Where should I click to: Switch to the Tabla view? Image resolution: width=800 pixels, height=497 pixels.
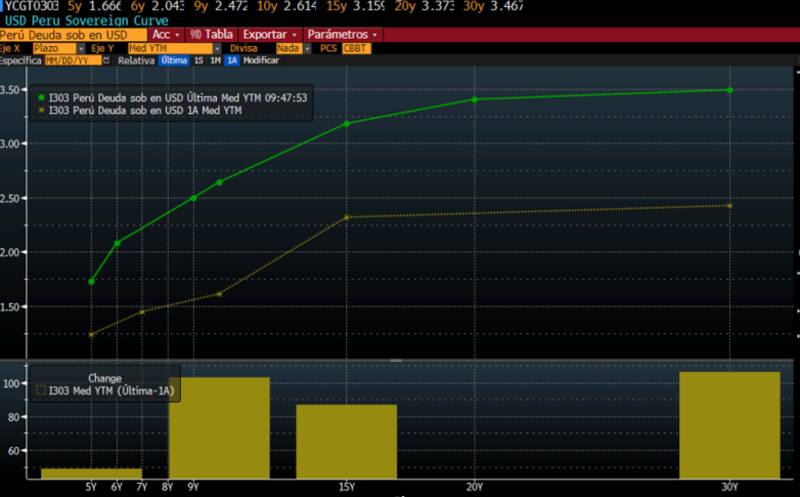[211, 34]
